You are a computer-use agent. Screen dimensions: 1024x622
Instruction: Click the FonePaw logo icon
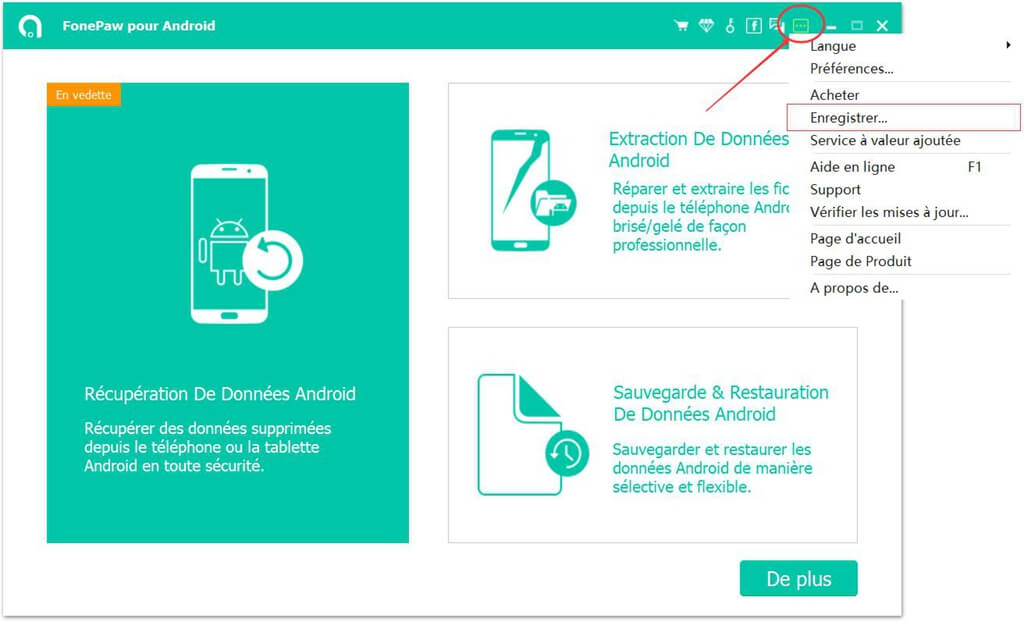(30, 26)
